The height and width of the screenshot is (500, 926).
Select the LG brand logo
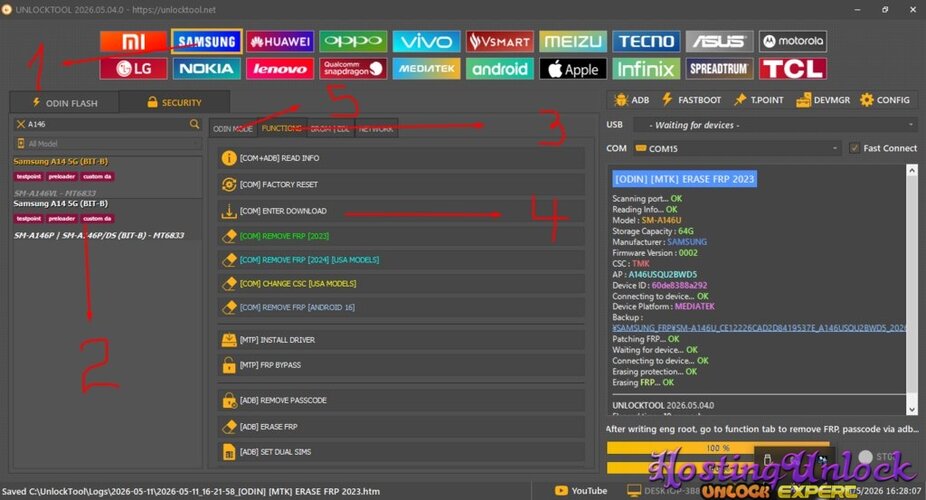tap(133, 68)
